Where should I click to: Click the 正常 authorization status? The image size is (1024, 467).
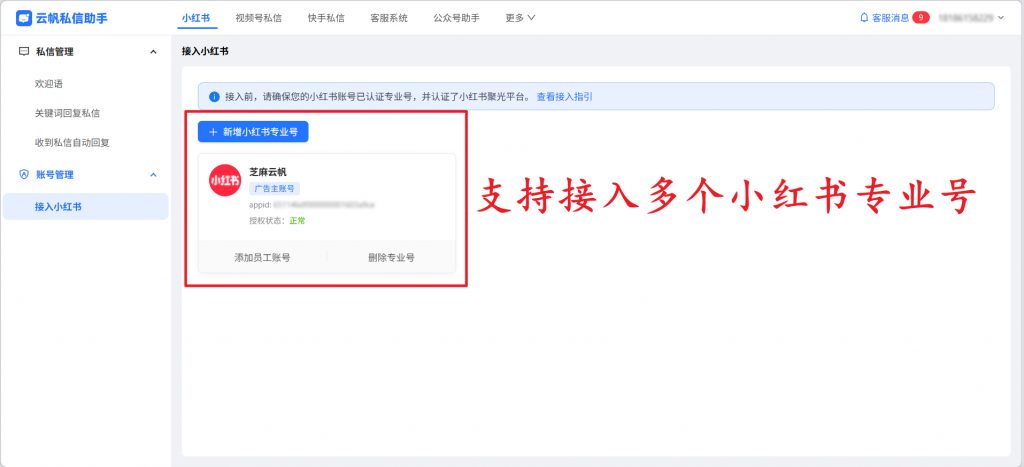pos(297,221)
